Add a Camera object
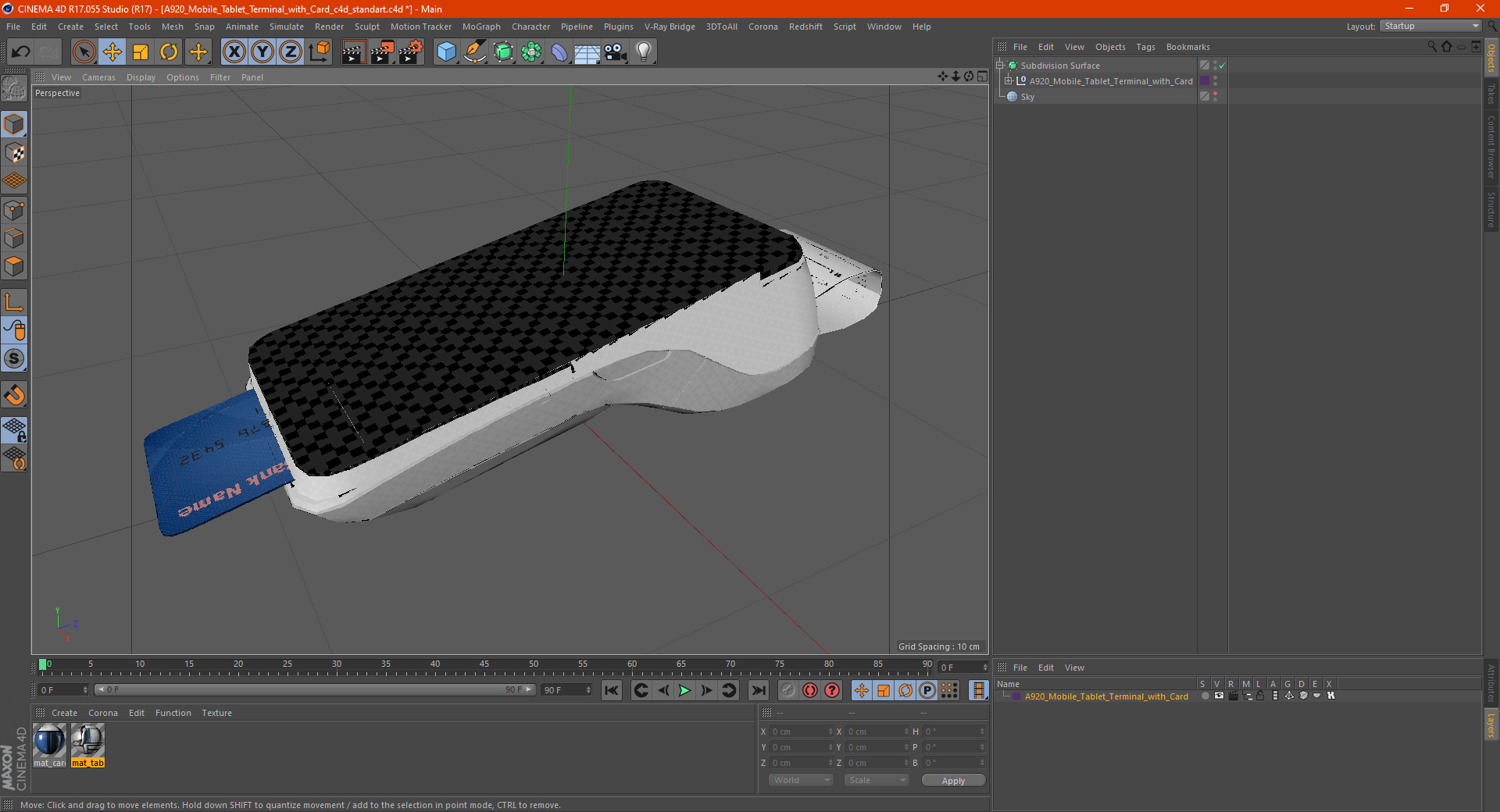Screen dimensions: 1500x812 tap(616, 52)
